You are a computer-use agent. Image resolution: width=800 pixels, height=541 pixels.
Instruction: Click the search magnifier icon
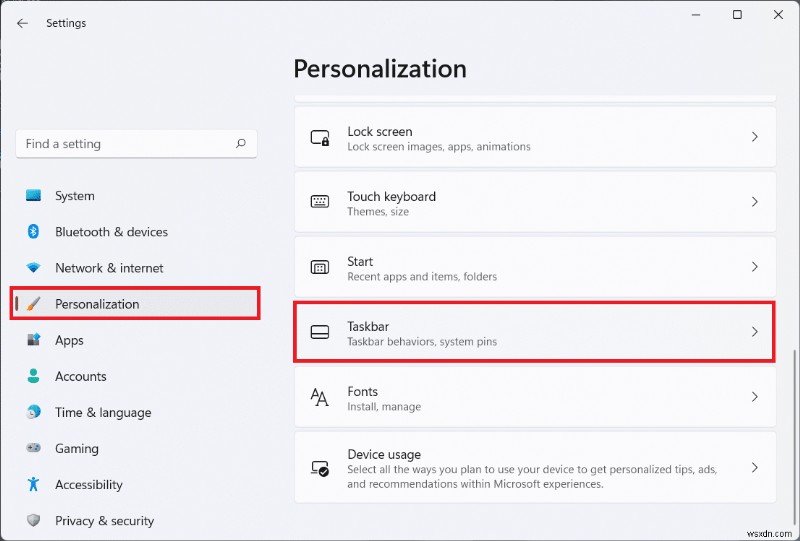pyautogui.click(x=241, y=144)
